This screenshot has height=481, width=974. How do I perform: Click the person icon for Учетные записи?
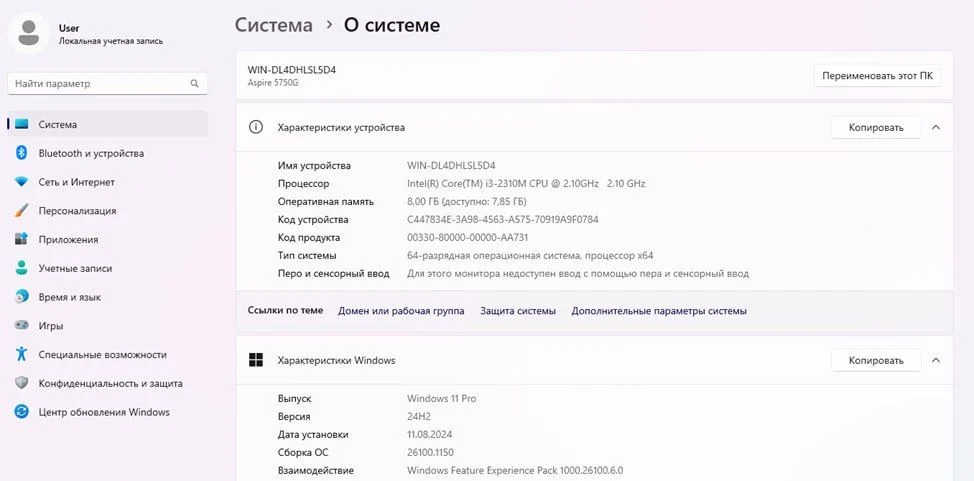22,268
